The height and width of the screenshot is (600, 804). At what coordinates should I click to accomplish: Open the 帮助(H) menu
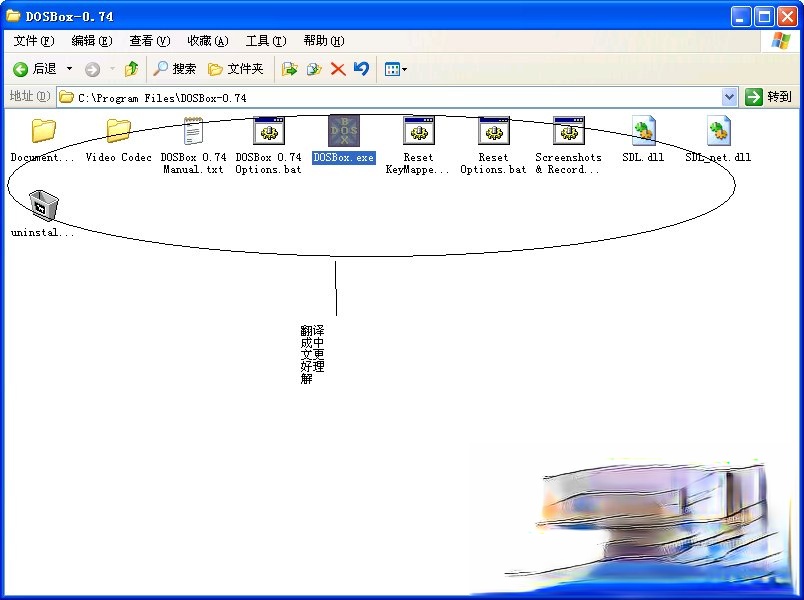324,41
